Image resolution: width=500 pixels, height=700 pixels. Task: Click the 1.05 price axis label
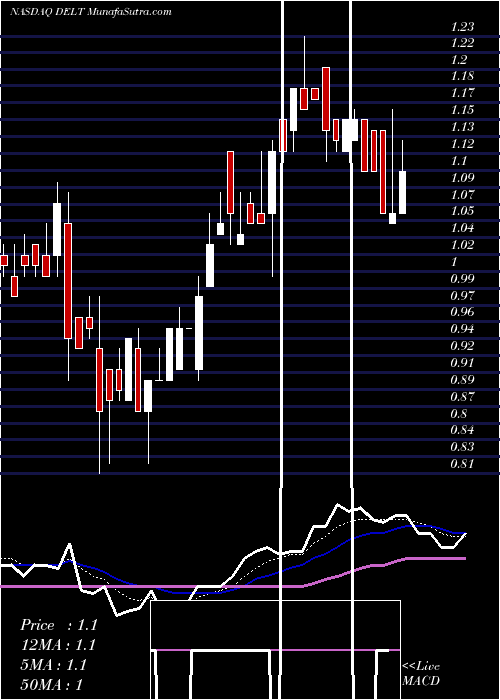462,211
